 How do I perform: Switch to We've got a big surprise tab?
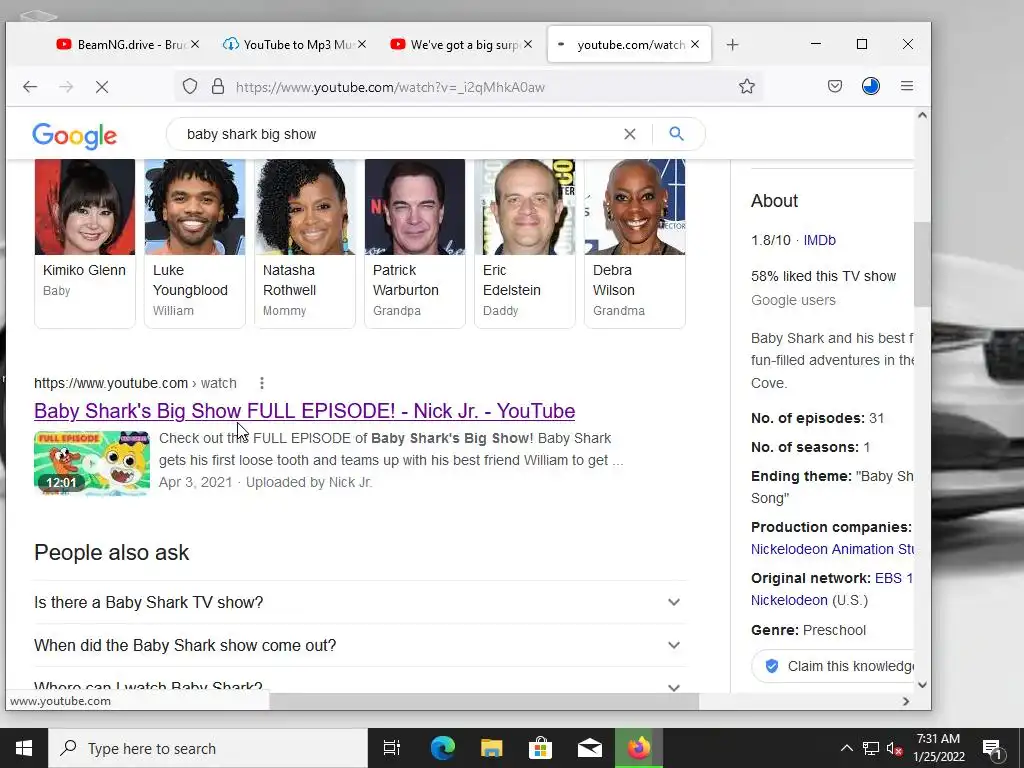click(460, 44)
